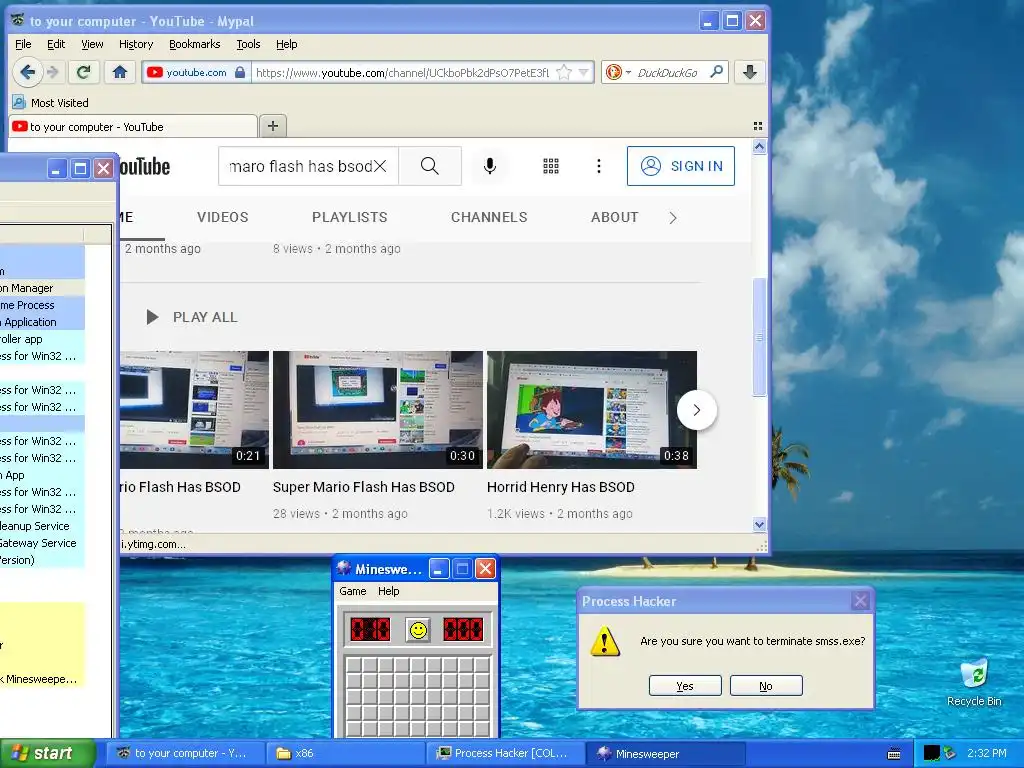Click the Minesweeper smiley face button

(418, 630)
